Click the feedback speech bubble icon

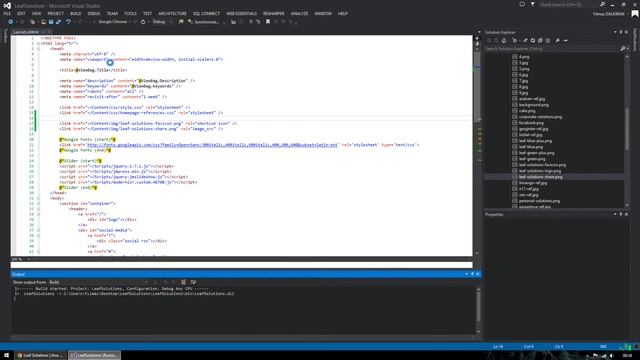522,4
